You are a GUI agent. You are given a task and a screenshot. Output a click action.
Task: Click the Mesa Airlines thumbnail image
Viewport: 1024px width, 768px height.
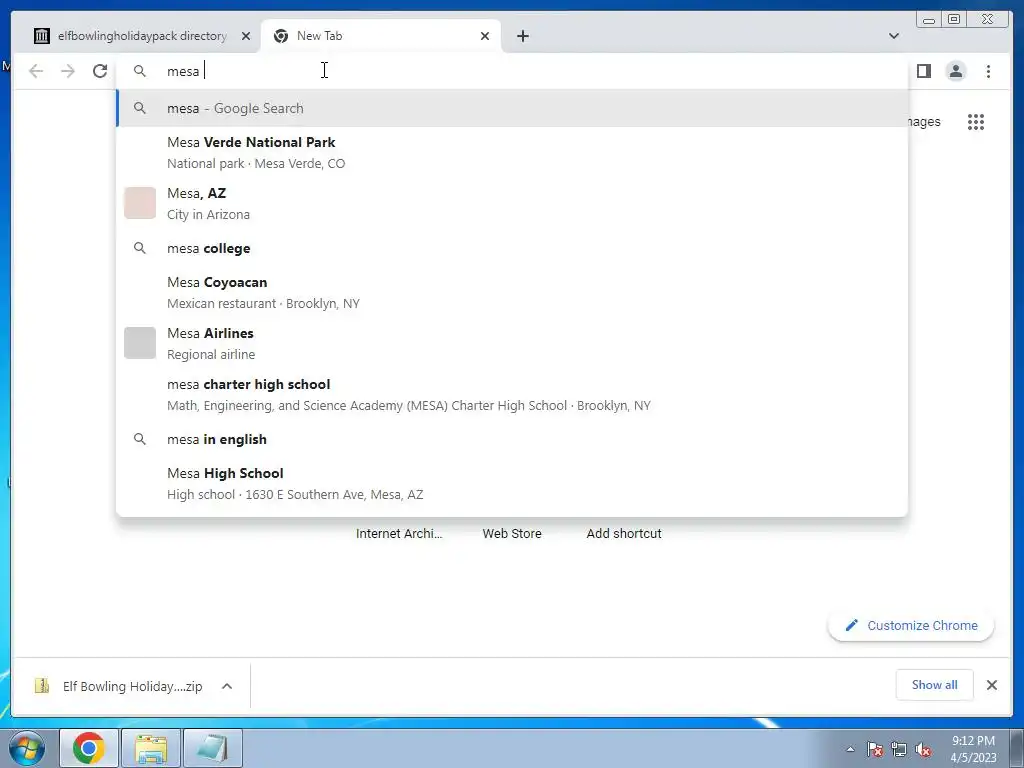[140, 343]
